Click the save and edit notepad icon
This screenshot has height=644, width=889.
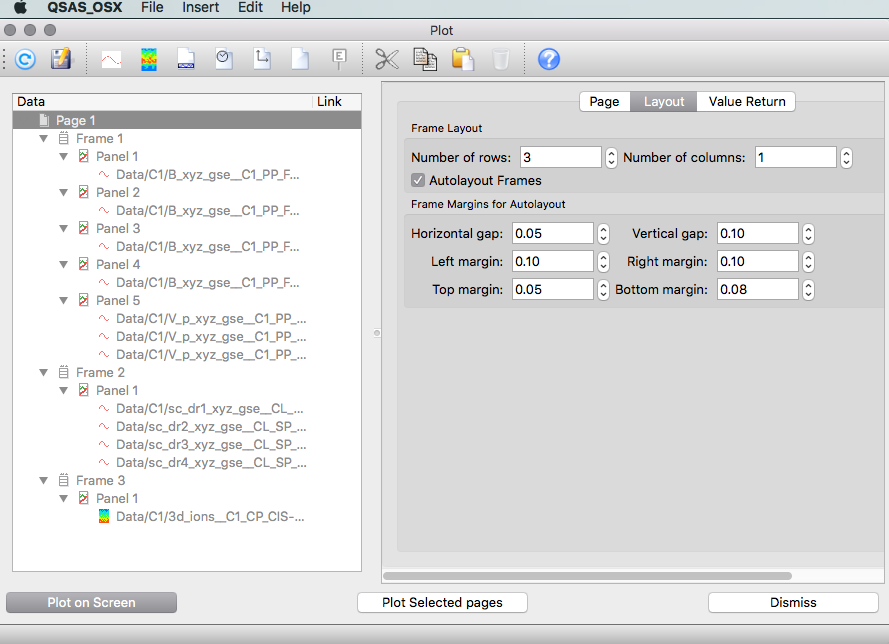point(61,60)
